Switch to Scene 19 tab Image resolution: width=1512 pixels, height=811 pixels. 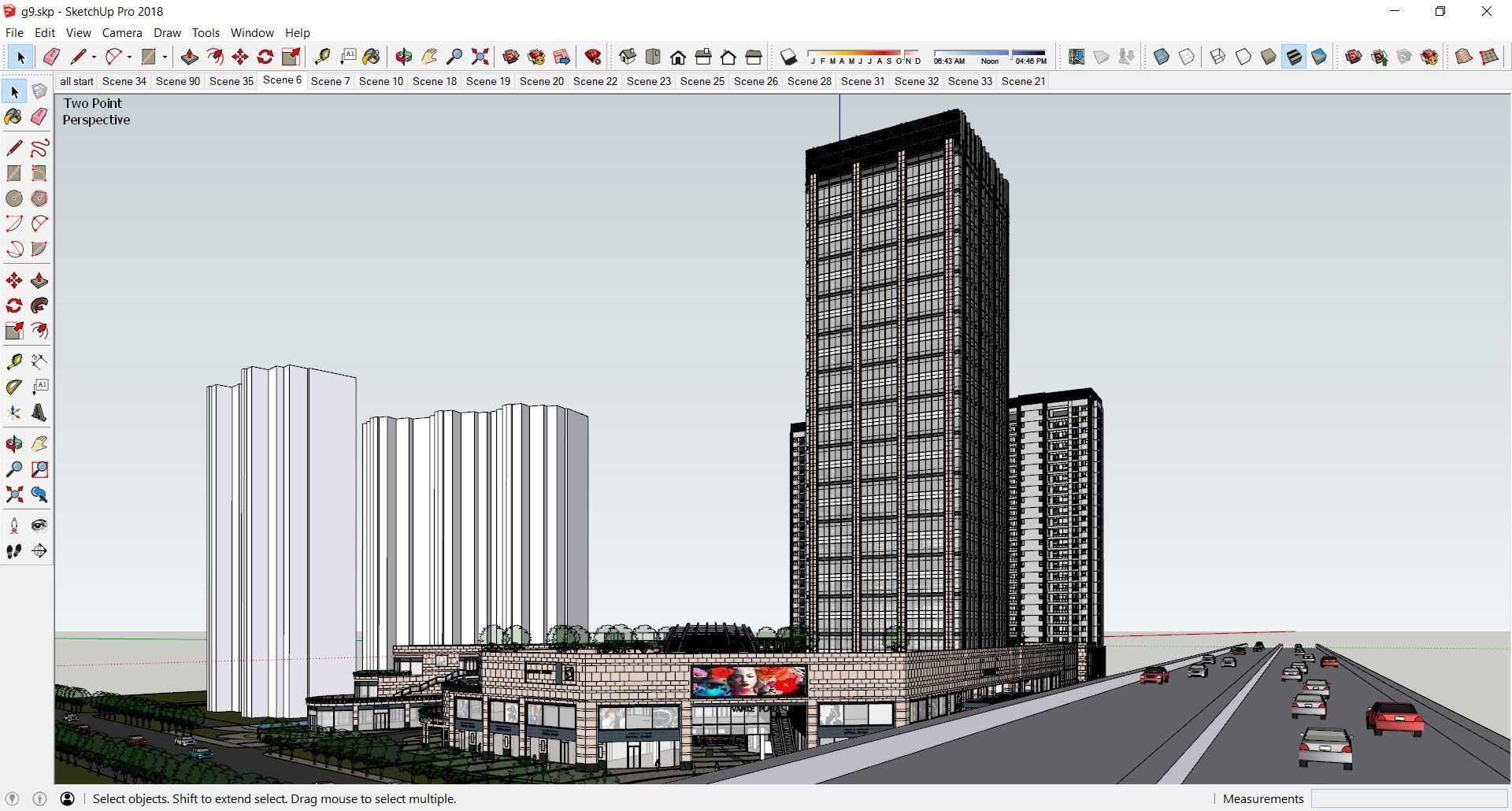[488, 81]
